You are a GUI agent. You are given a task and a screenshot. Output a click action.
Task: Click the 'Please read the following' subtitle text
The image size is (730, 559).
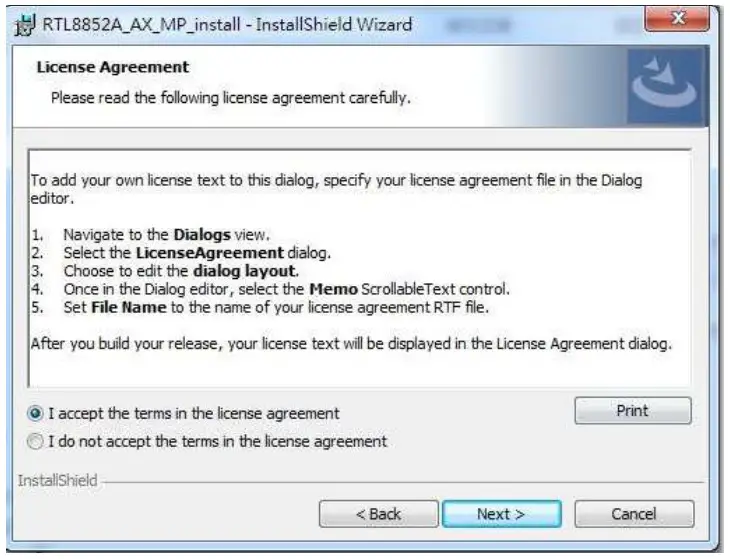(230, 98)
